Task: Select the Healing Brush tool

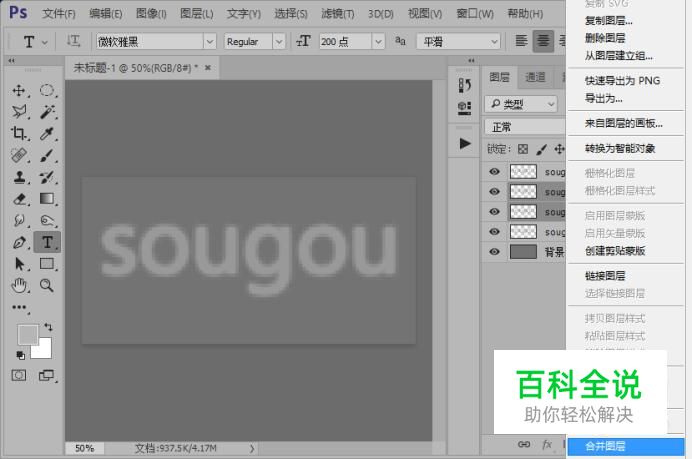Action: [x=19, y=155]
